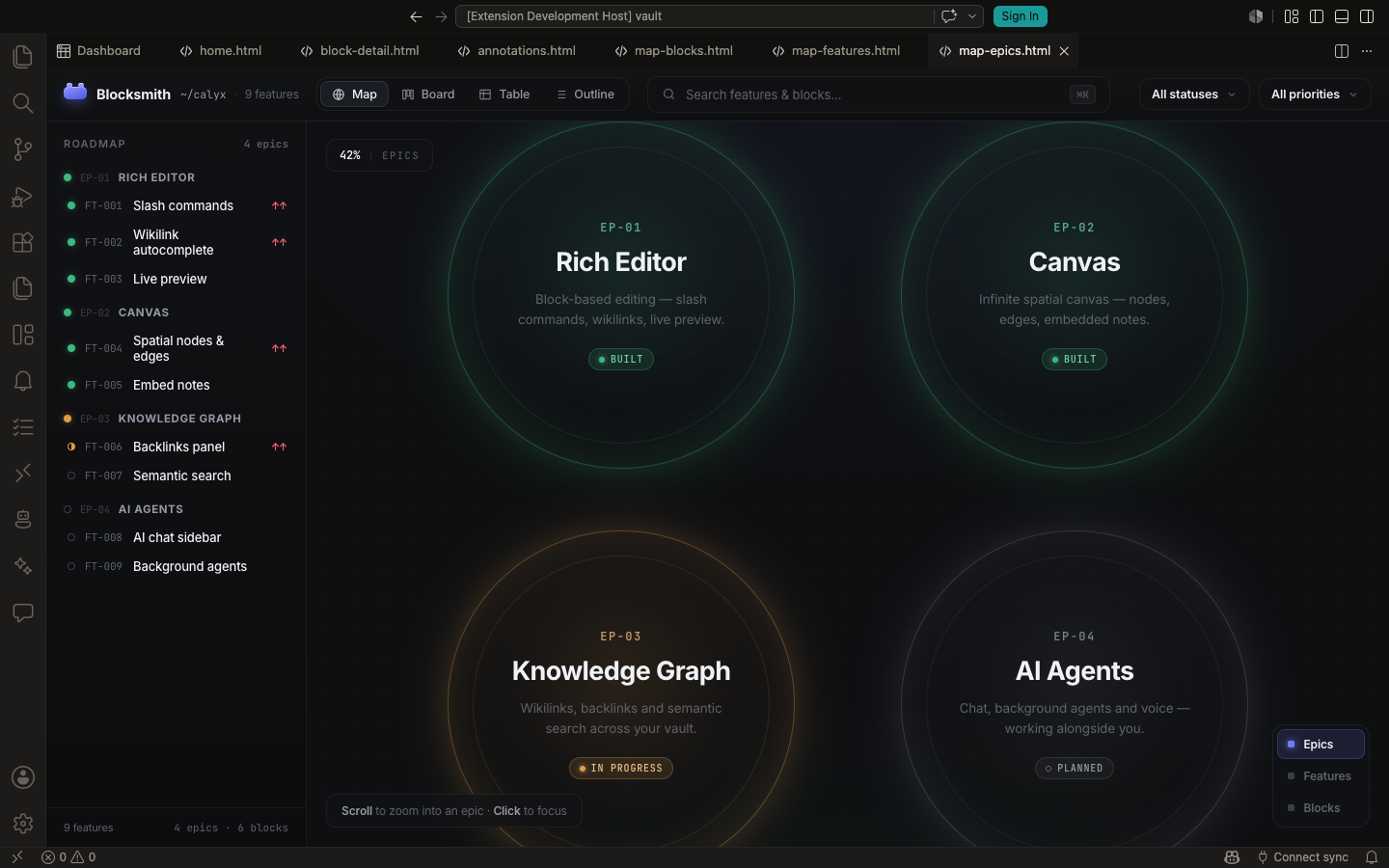Toggle the bottom panel visibility

click(x=1342, y=16)
